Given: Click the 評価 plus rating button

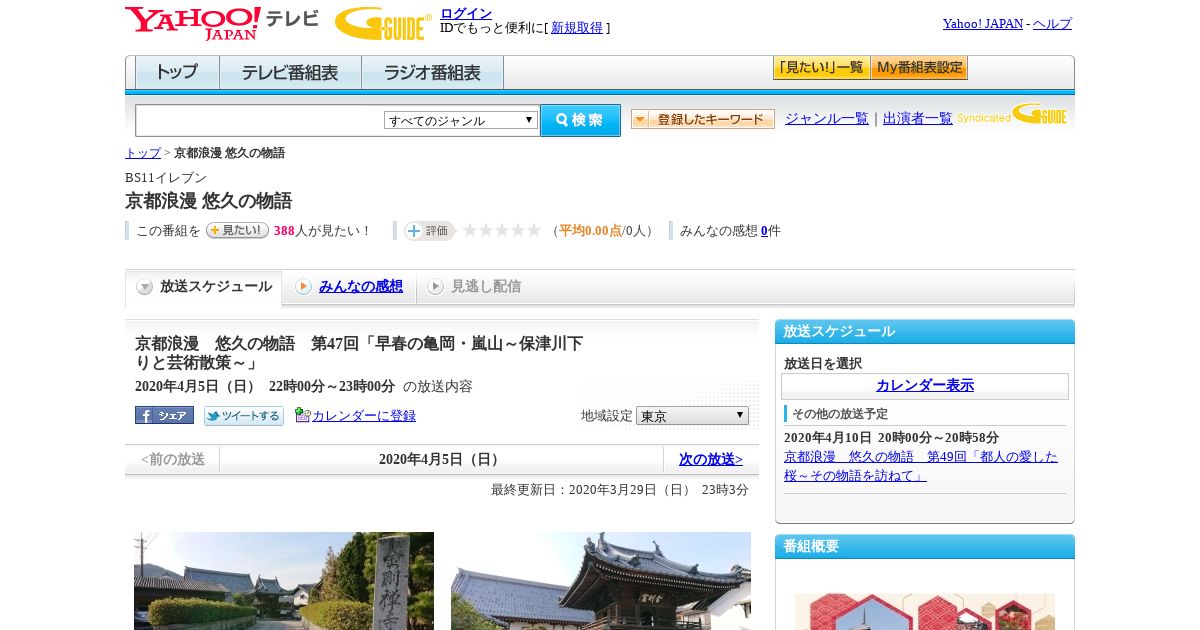Looking at the screenshot, I should (429, 231).
